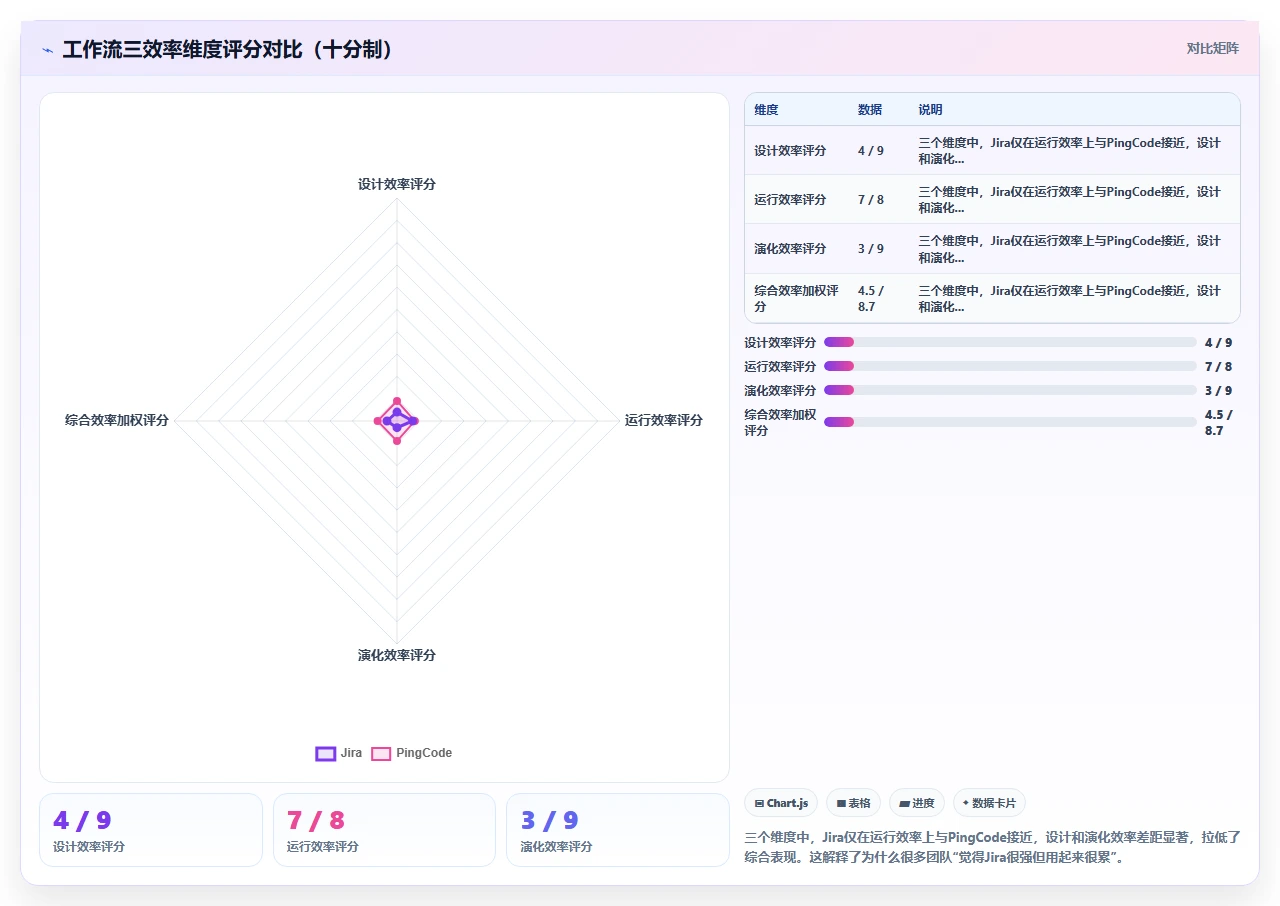
Task: Click the 4.5 / 8.7 value beside the progress bar
Action: (1219, 422)
